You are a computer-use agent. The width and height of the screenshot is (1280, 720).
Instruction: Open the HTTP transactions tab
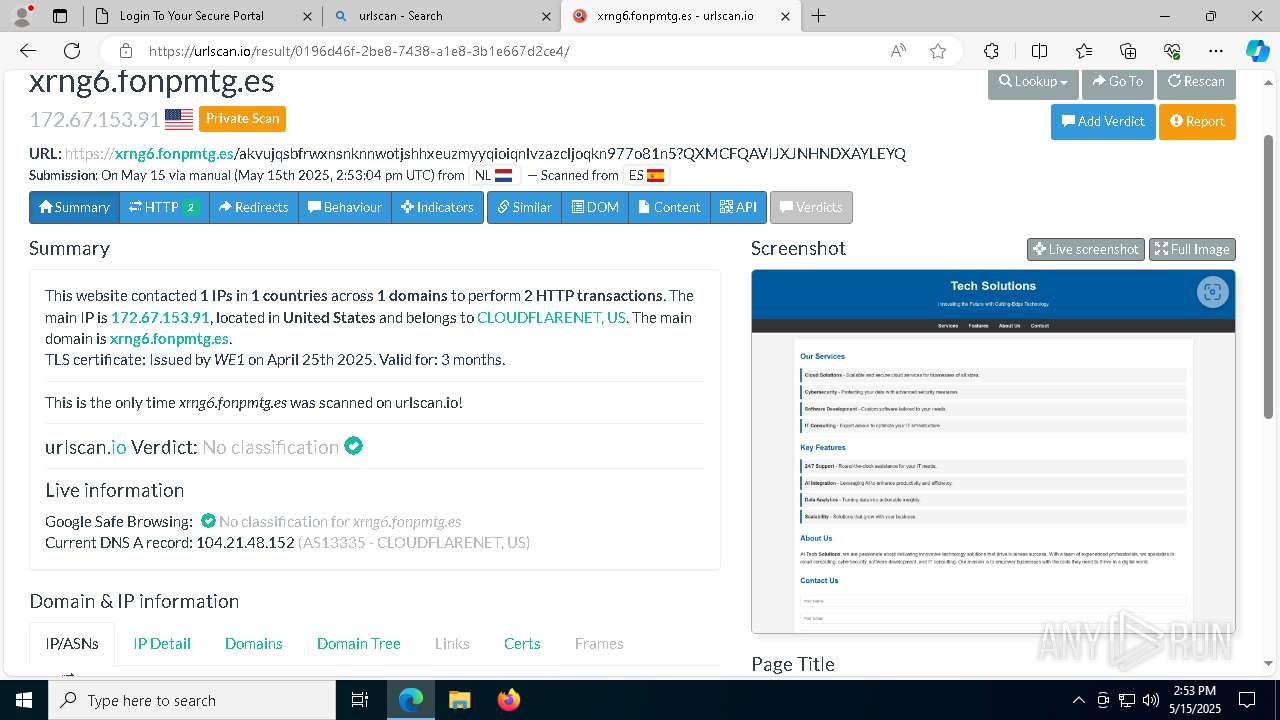[x=164, y=207]
